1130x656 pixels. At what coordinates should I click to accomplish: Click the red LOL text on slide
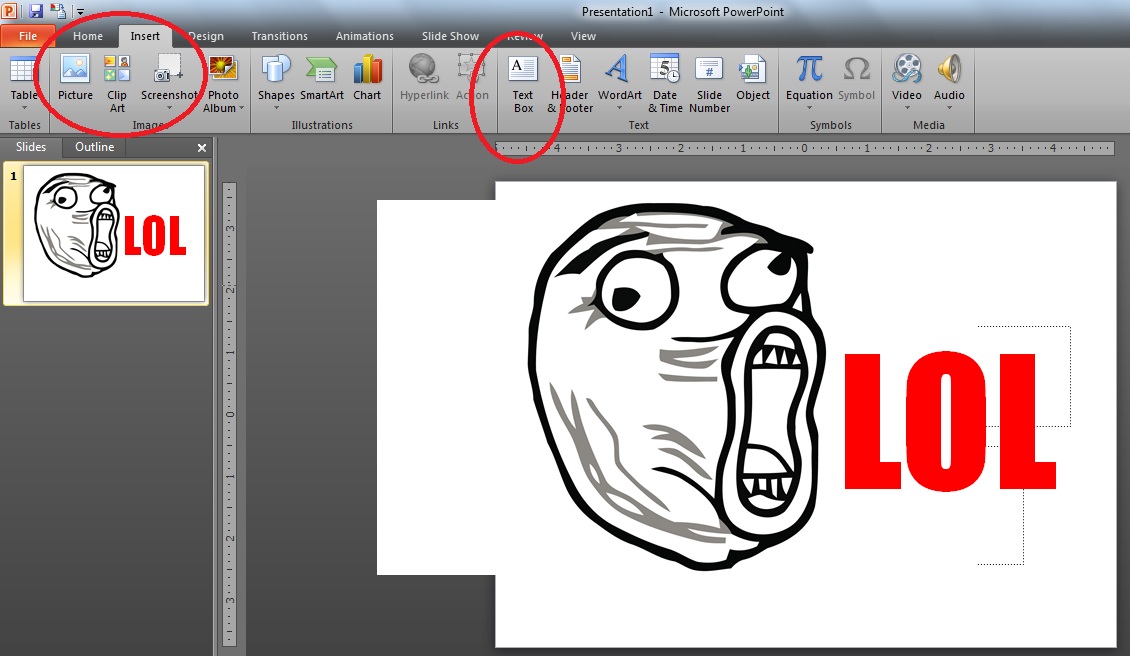coord(950,422)
